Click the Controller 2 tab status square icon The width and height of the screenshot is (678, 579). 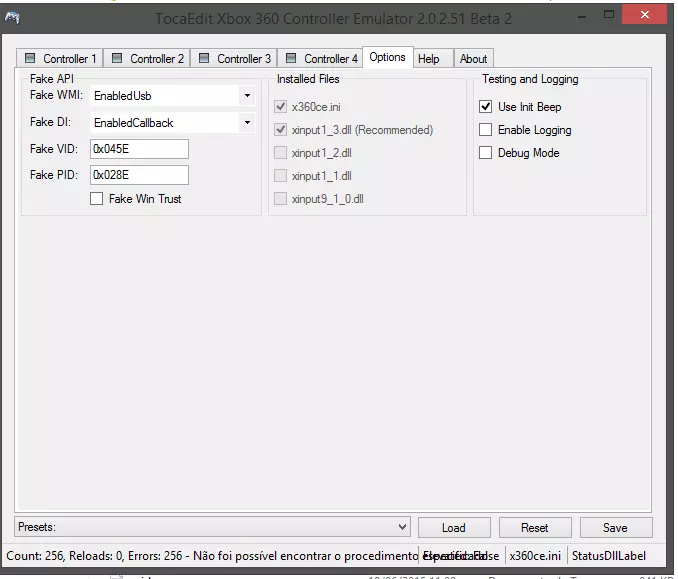coord(117,58)
